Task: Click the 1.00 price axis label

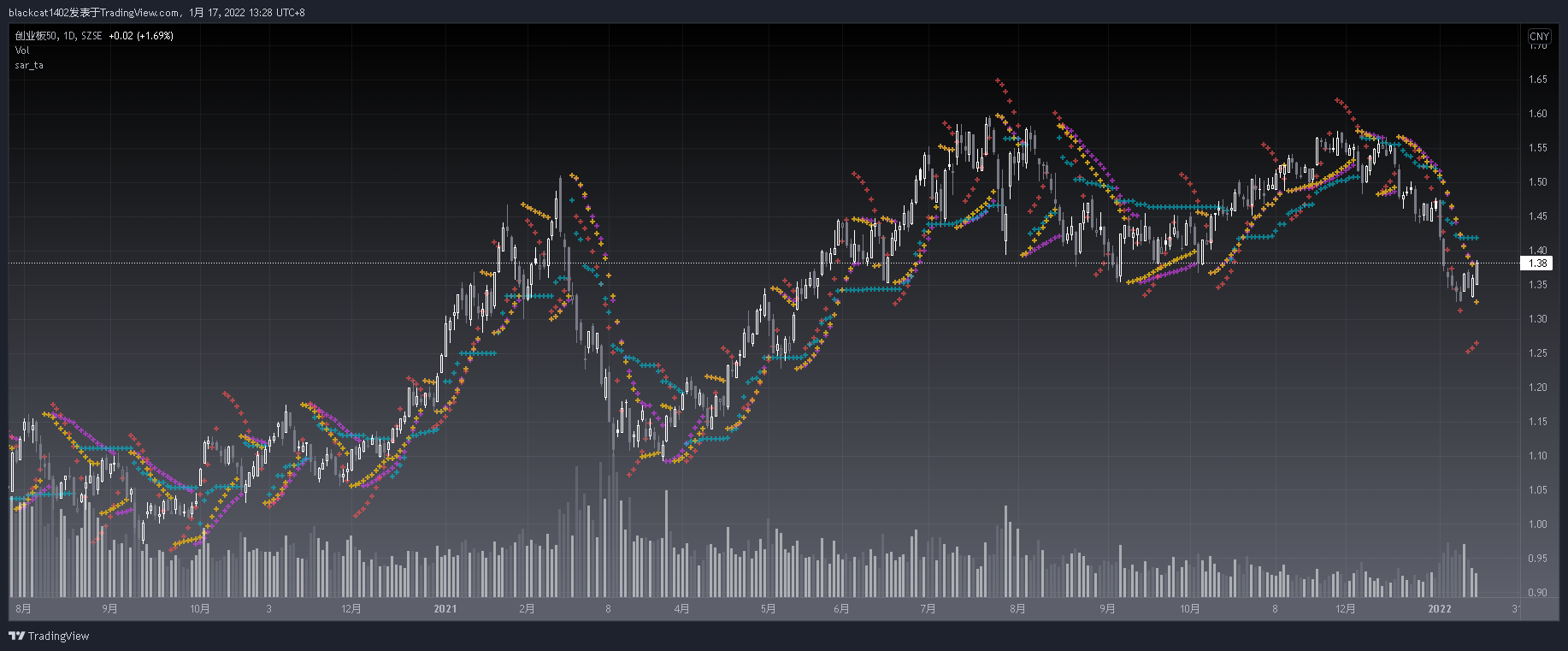Action: pyautogui.click(x=1538, y=524)
